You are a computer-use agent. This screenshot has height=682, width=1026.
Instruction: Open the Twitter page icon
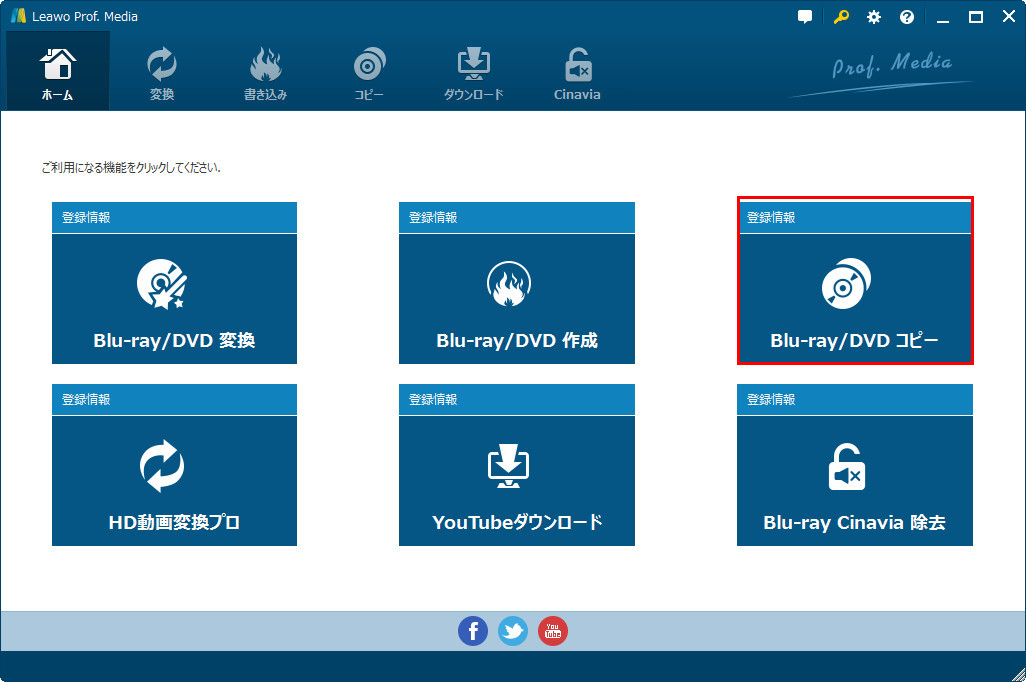tap(513, 631)
